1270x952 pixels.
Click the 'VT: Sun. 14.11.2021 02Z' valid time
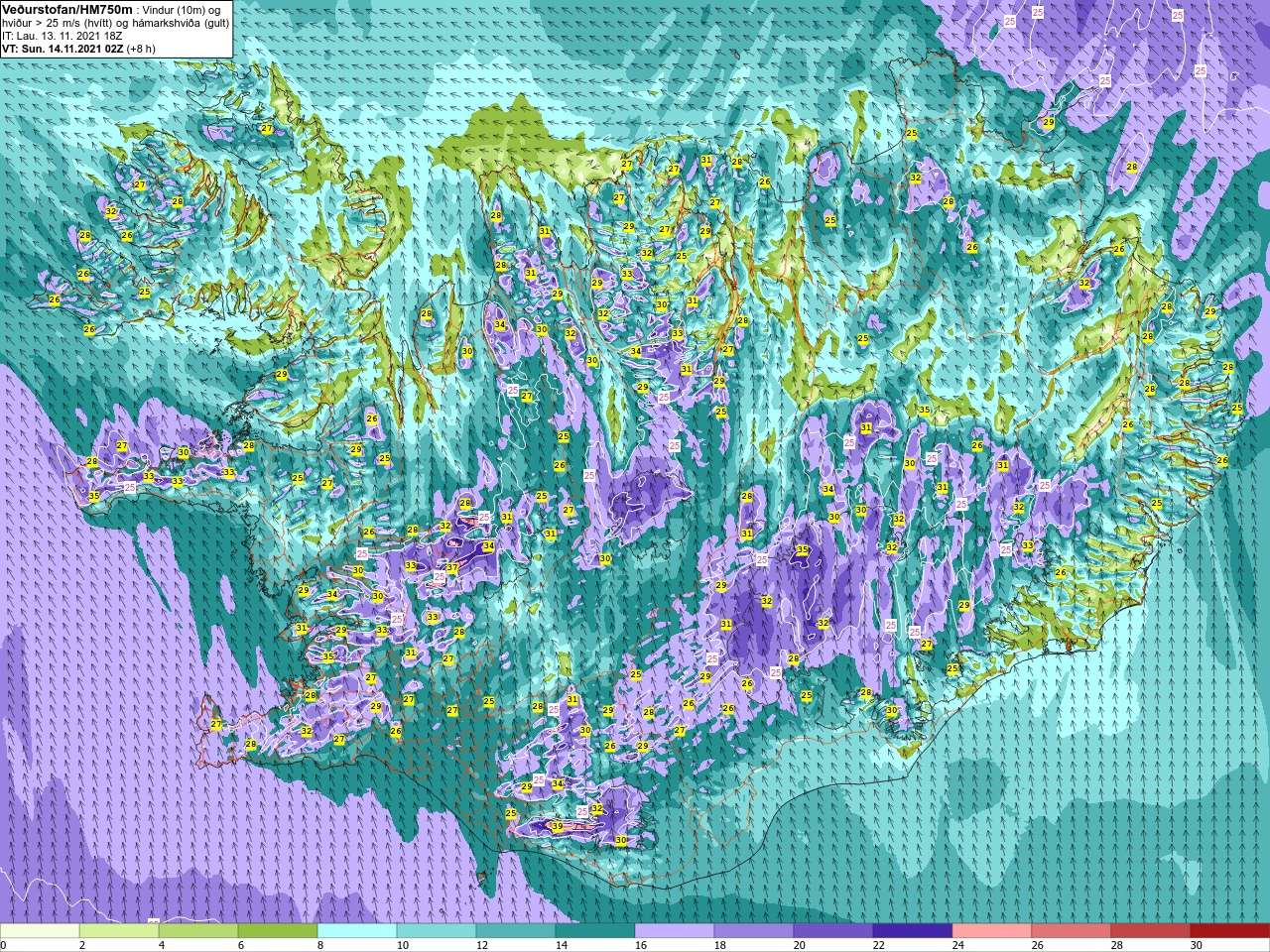click(63, 48)
